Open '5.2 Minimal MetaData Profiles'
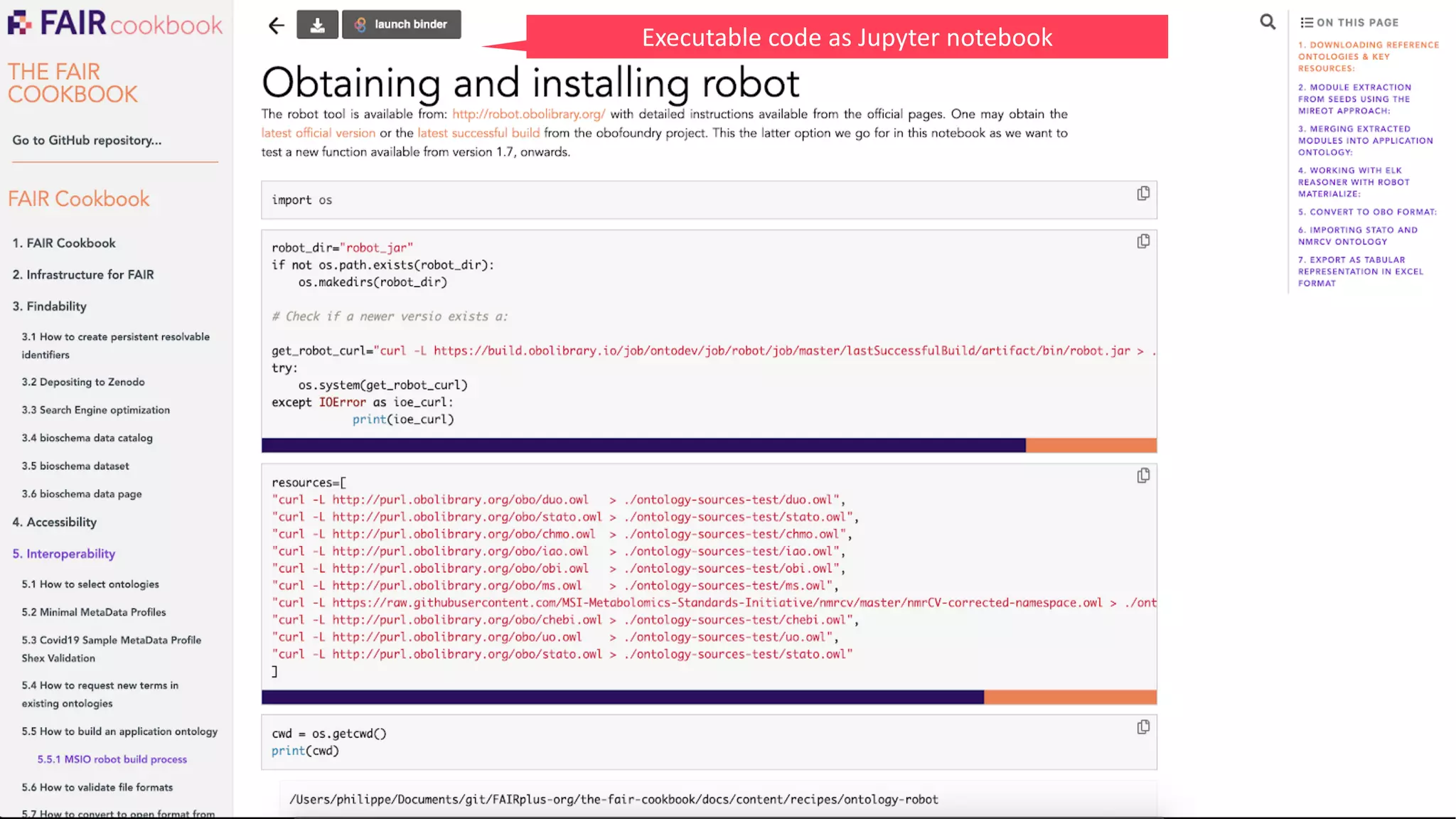 pos(94,612)
